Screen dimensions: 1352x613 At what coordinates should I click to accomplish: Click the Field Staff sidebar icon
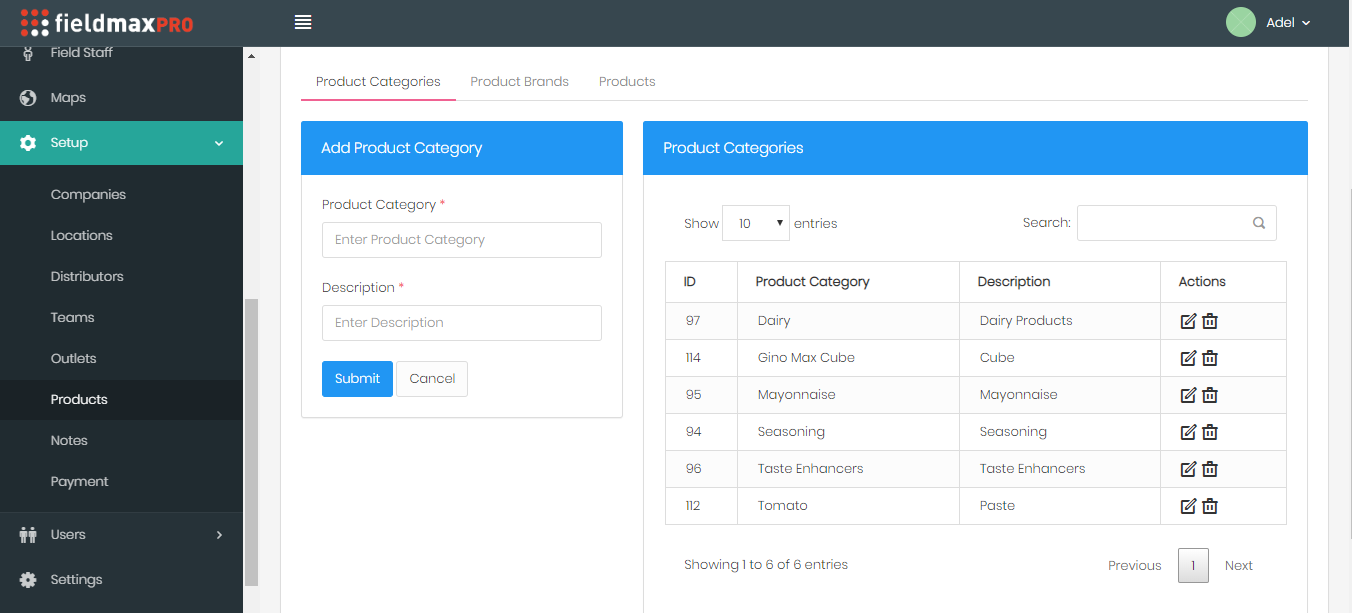(28, 52)
